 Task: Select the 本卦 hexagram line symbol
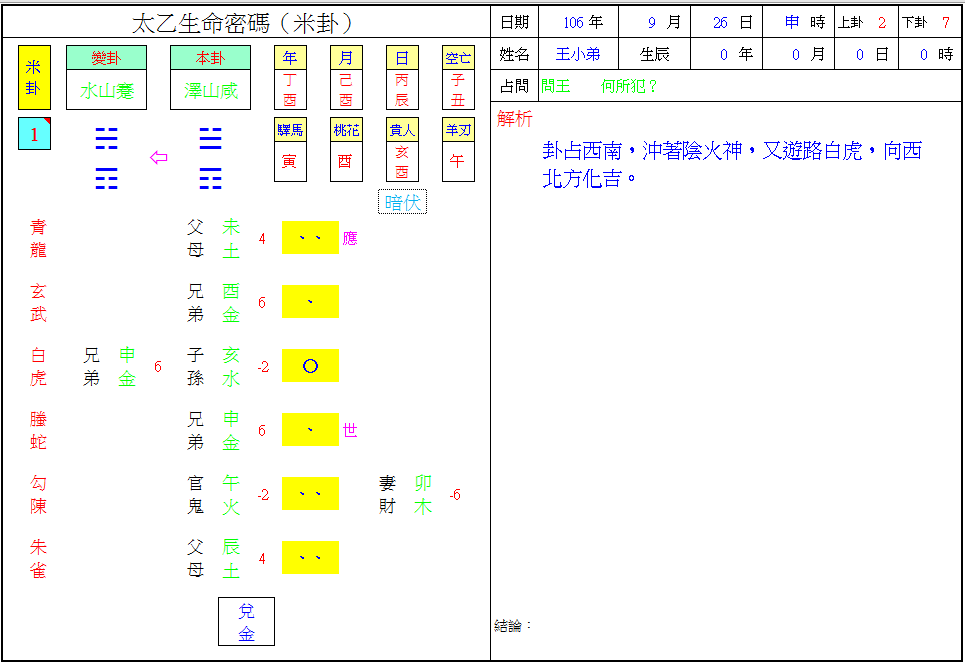click(210, 158)
